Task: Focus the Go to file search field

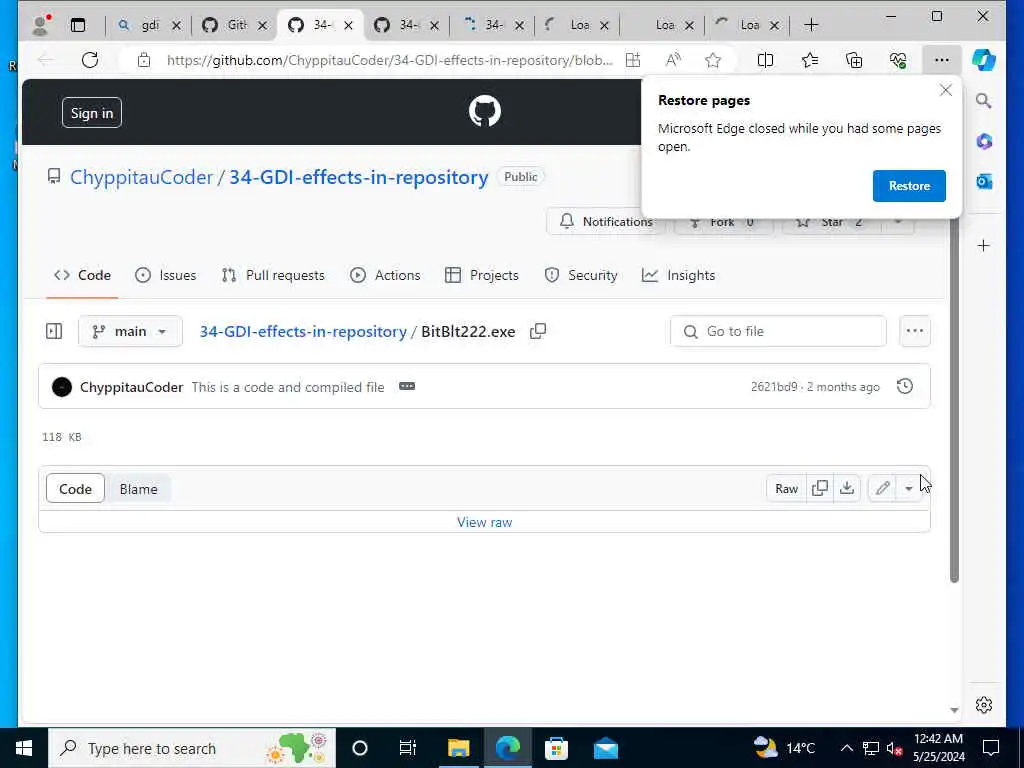Action: pos(778,331)
